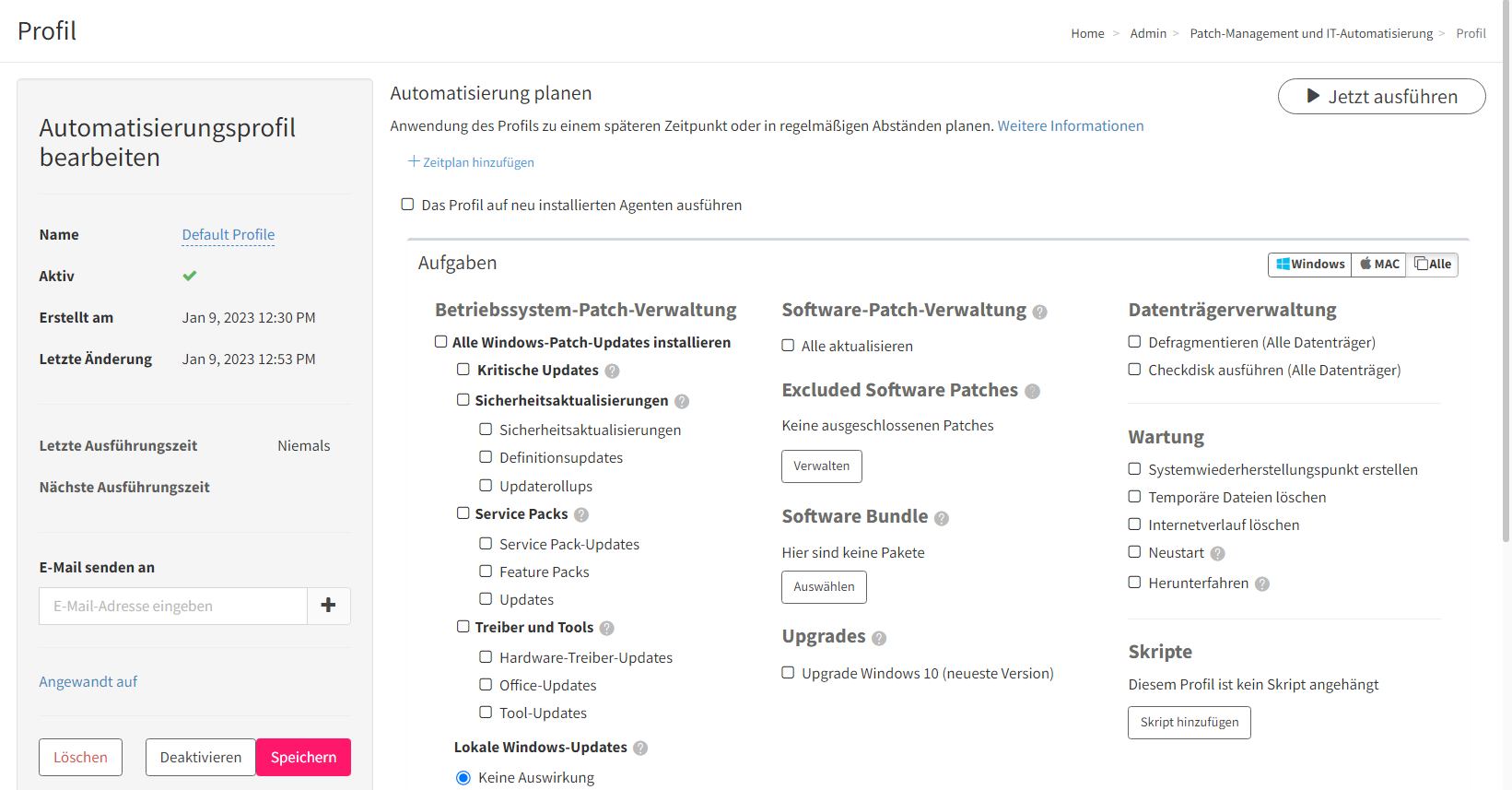
Task: Enable Alle Windows-Patch-Updates installieren checkbox
Action: click(x=441, y=341)
